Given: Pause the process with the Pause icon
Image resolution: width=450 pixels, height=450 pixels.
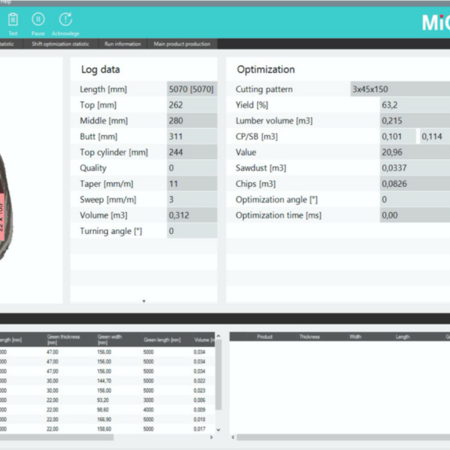Looking at the screenshot, I should click(x=38, y=19).
